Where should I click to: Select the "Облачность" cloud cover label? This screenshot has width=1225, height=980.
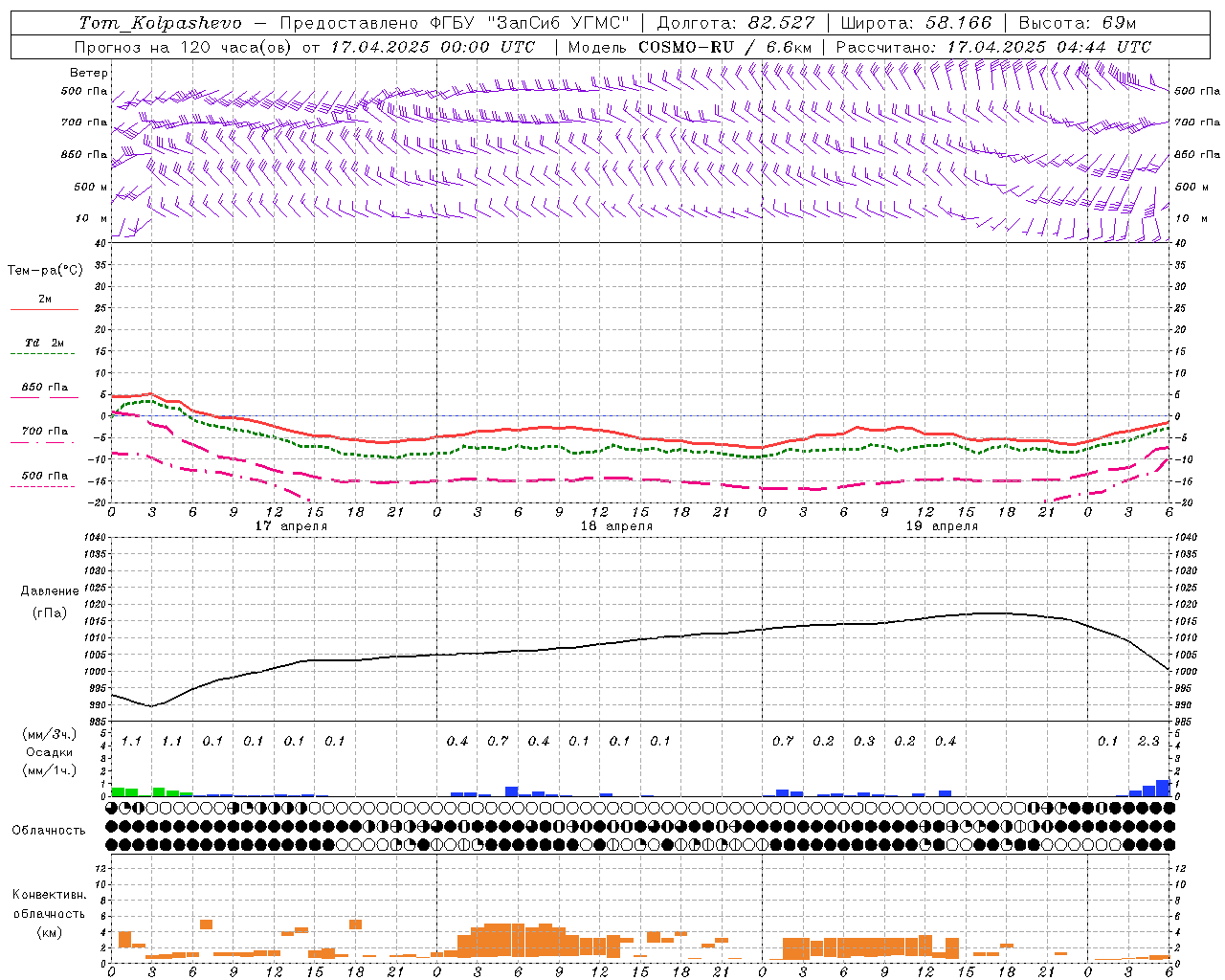(48, 831)
